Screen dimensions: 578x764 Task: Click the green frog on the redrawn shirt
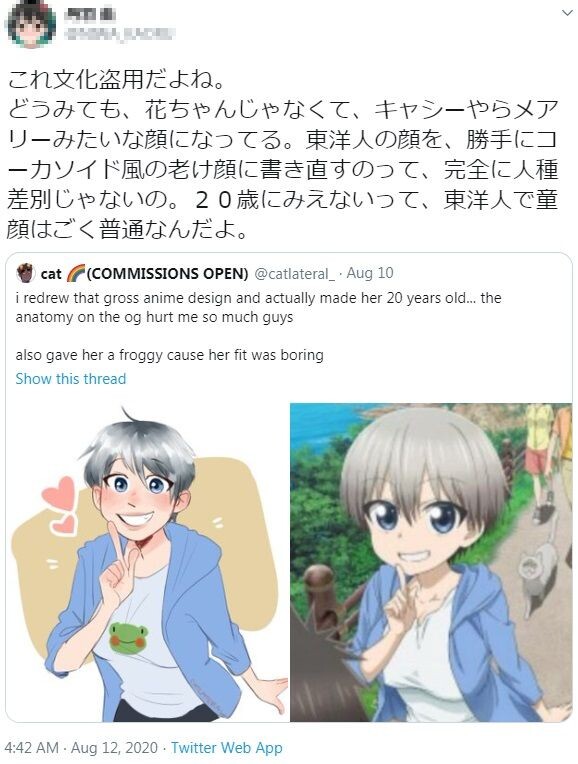128,637
